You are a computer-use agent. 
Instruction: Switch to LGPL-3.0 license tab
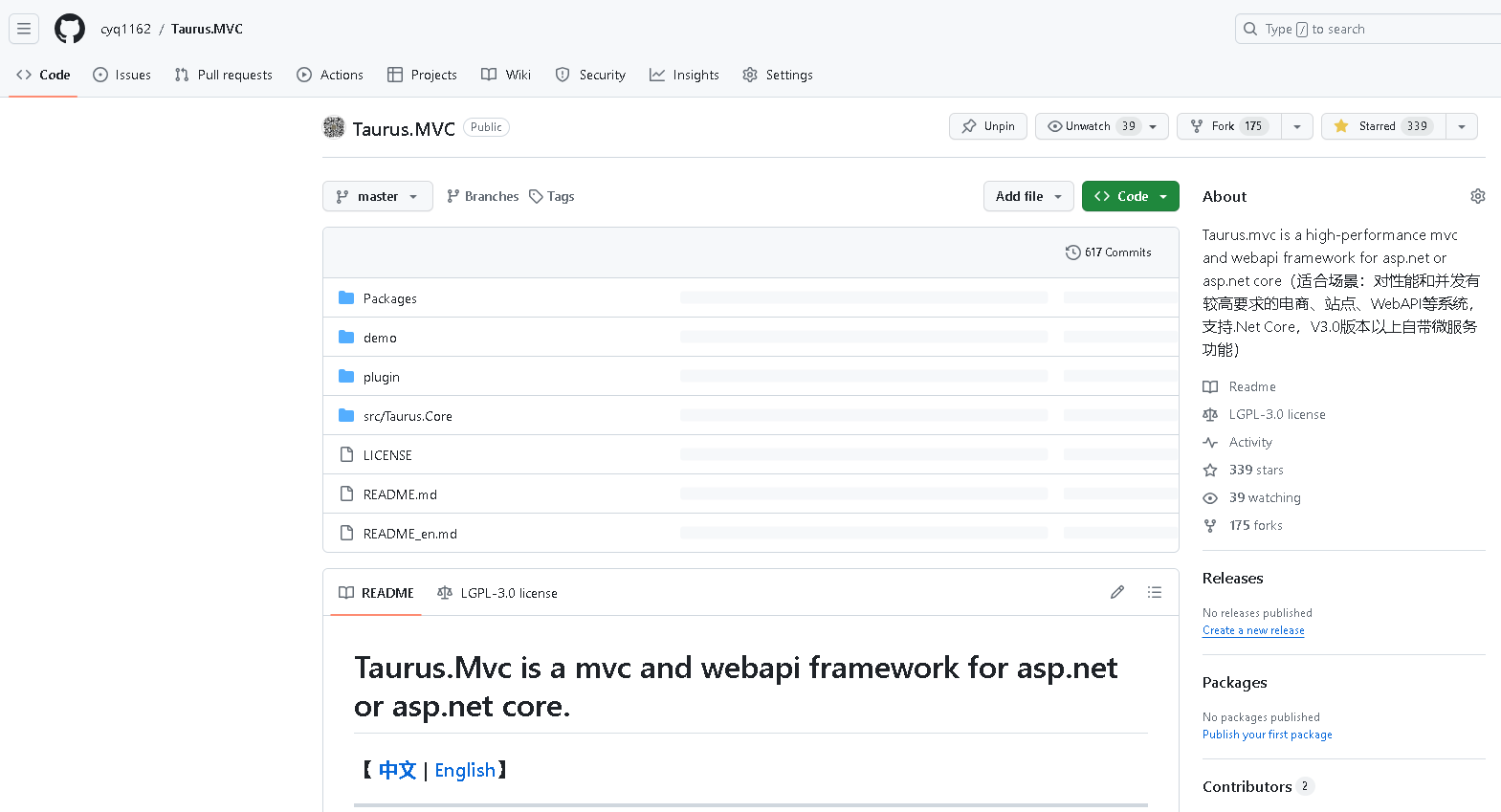click(x=497, y=593)
